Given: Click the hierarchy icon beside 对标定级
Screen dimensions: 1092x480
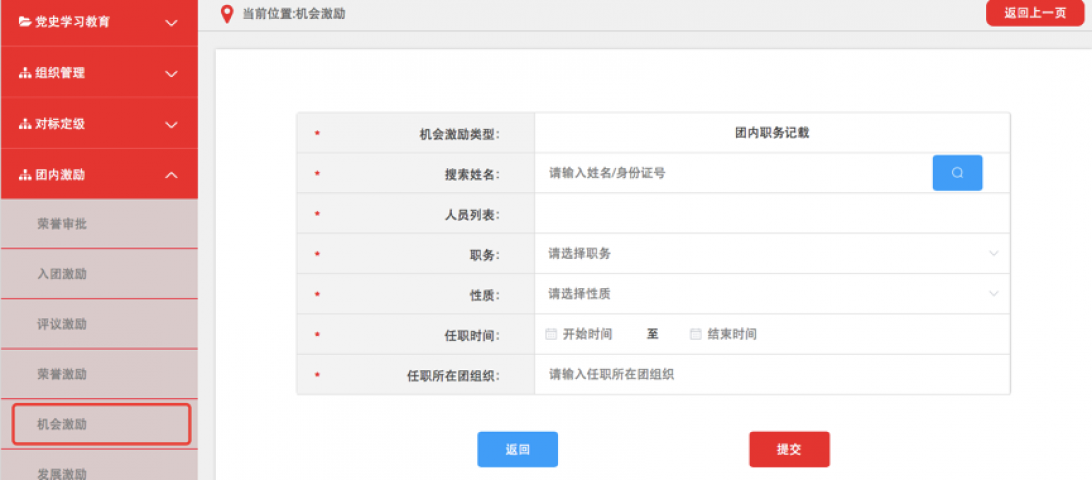Looking at the screenshot, I should 25,124.
